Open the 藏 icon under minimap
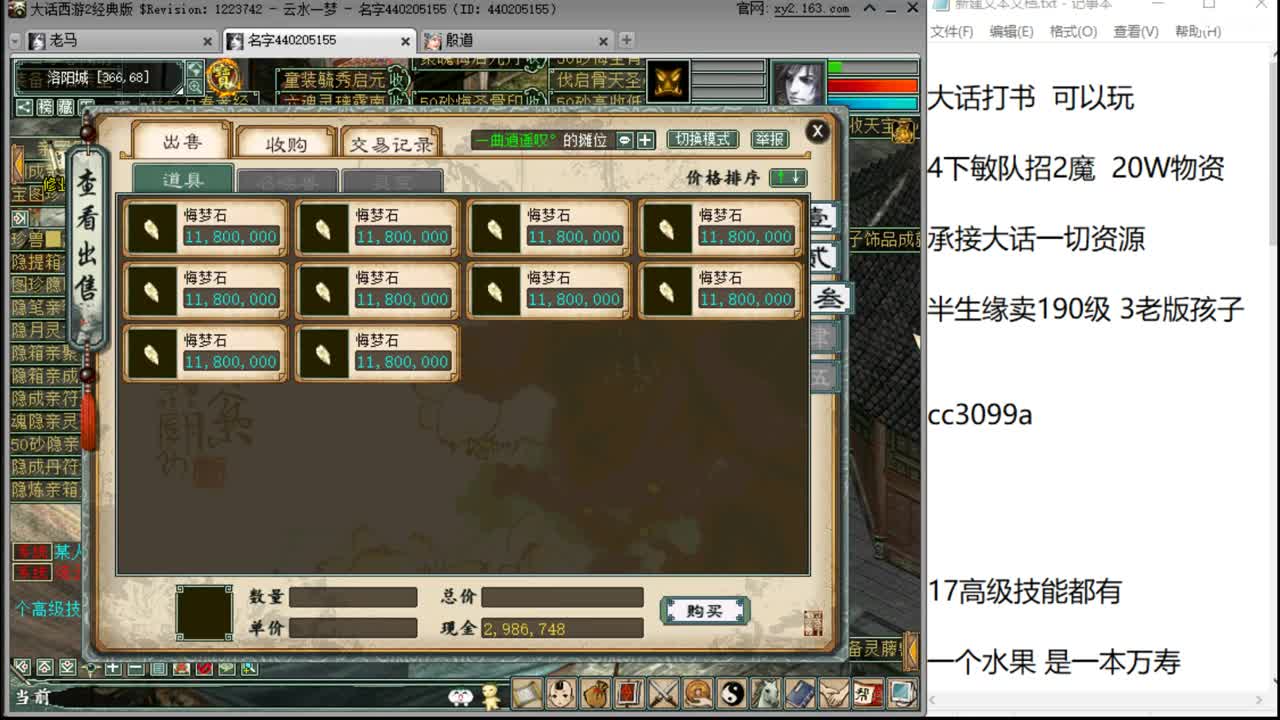Screen dimensions: 1280x720 (x=65, y=106)
